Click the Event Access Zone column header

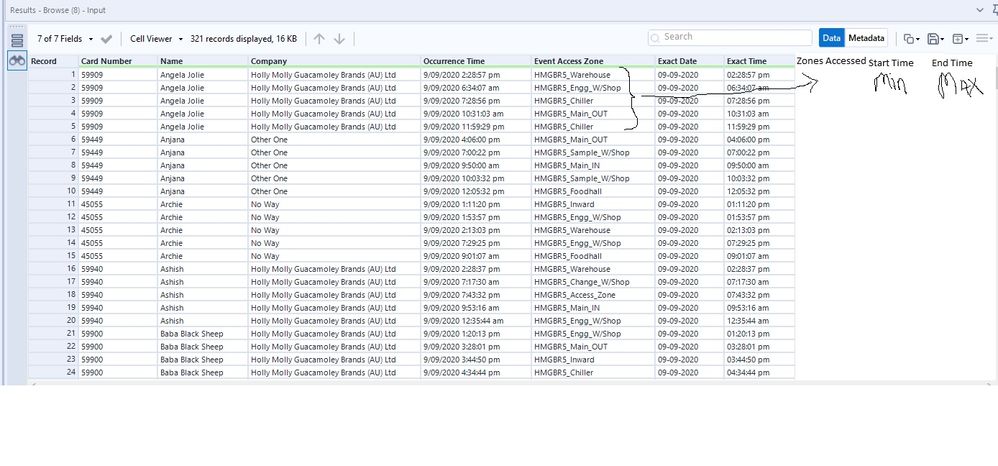(593, 61)
